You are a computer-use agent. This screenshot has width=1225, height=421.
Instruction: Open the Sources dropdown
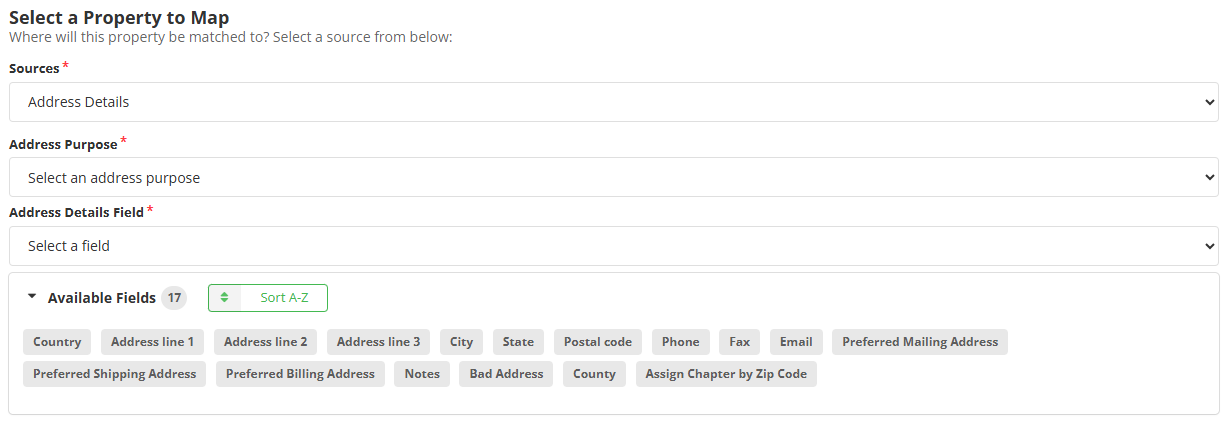(613, 102)
